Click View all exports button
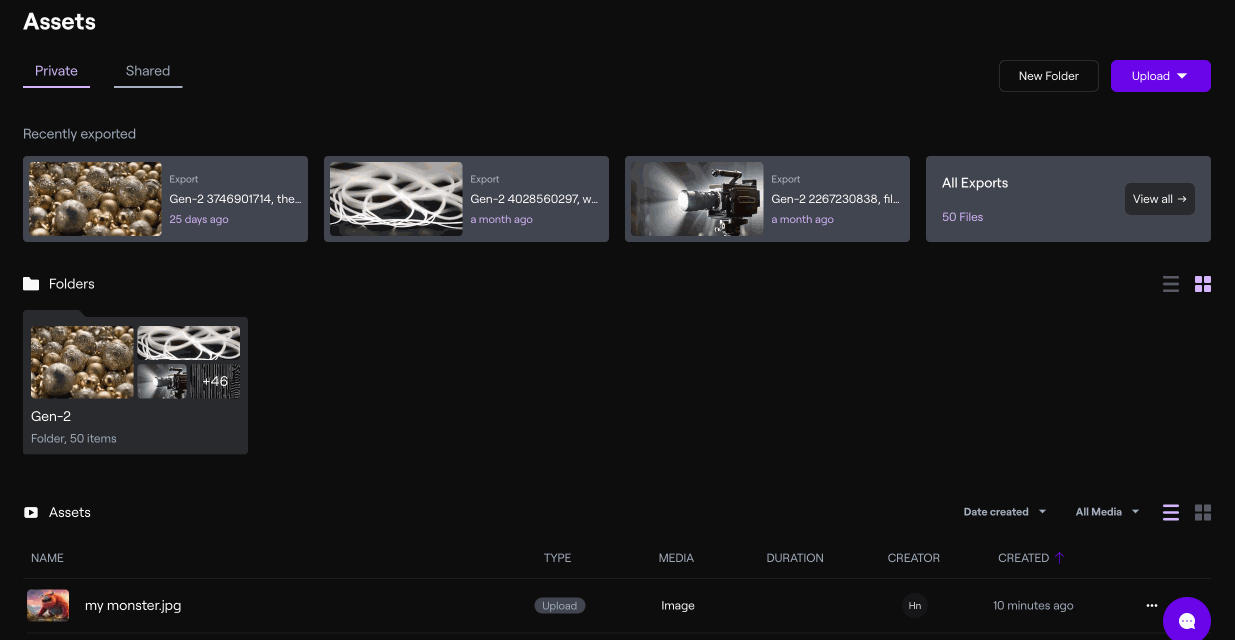1235x640 pixels. pos(1159,199)
